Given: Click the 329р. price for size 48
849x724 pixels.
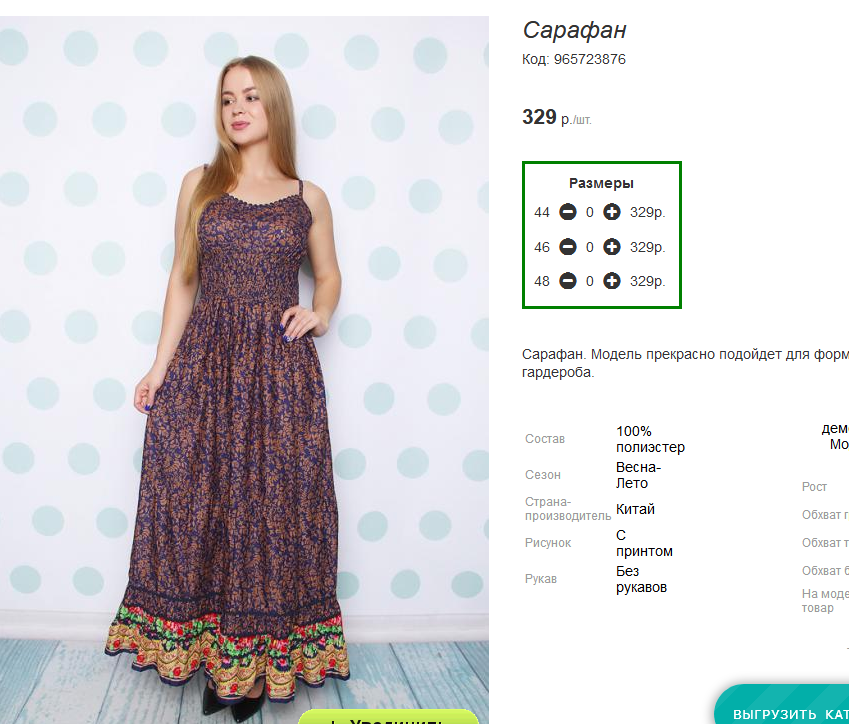Looking at the screenshot, I should tap(648, 281).
